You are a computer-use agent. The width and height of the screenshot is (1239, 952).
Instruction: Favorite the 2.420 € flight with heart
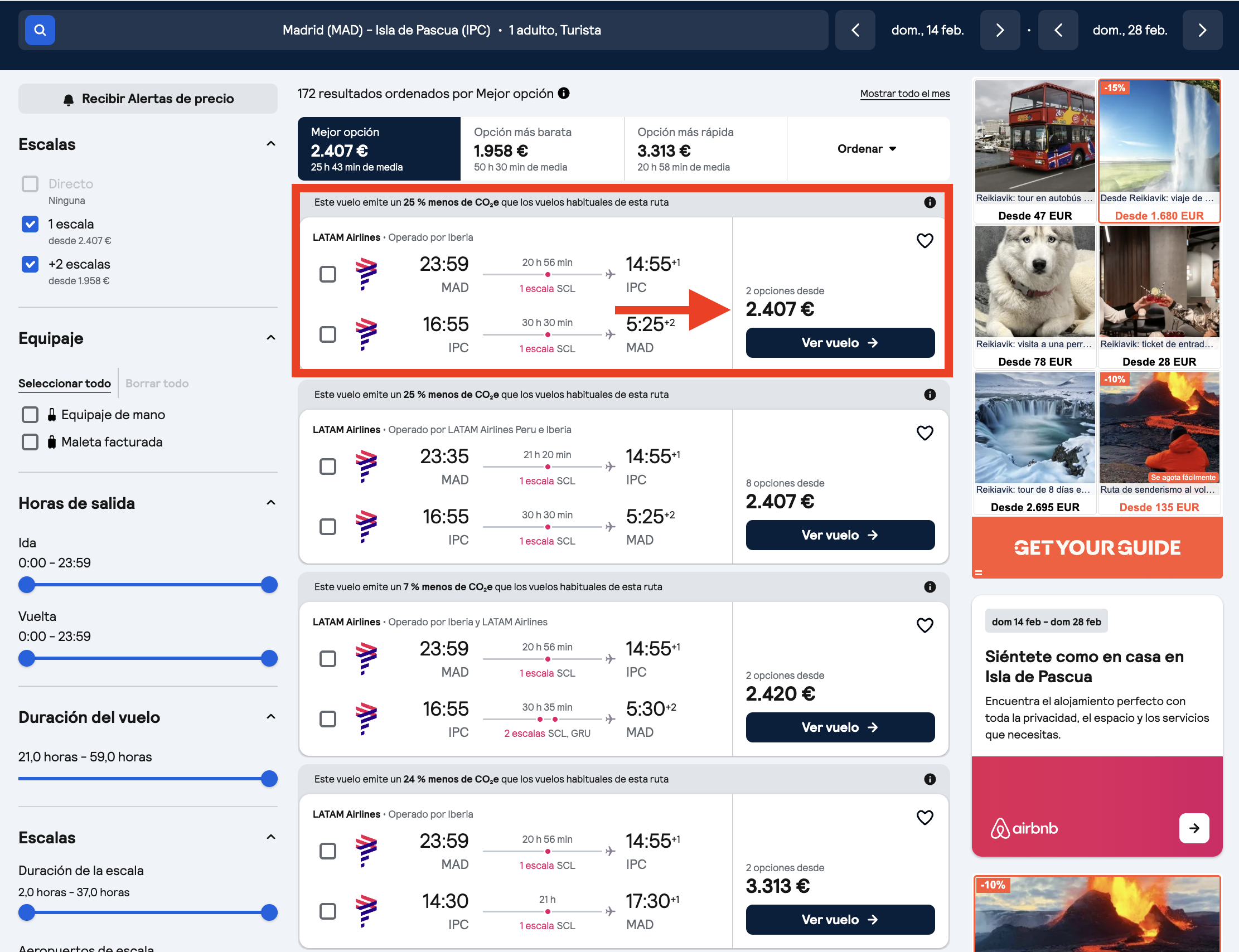[x=925, y=625]
